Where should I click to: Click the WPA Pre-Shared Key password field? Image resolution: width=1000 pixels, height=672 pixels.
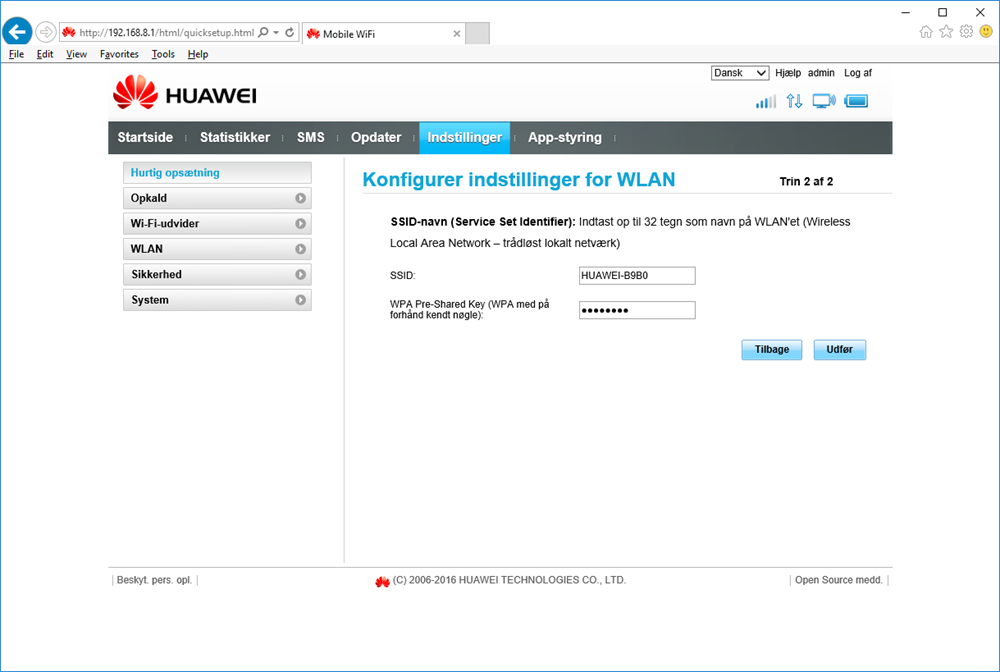637,310
